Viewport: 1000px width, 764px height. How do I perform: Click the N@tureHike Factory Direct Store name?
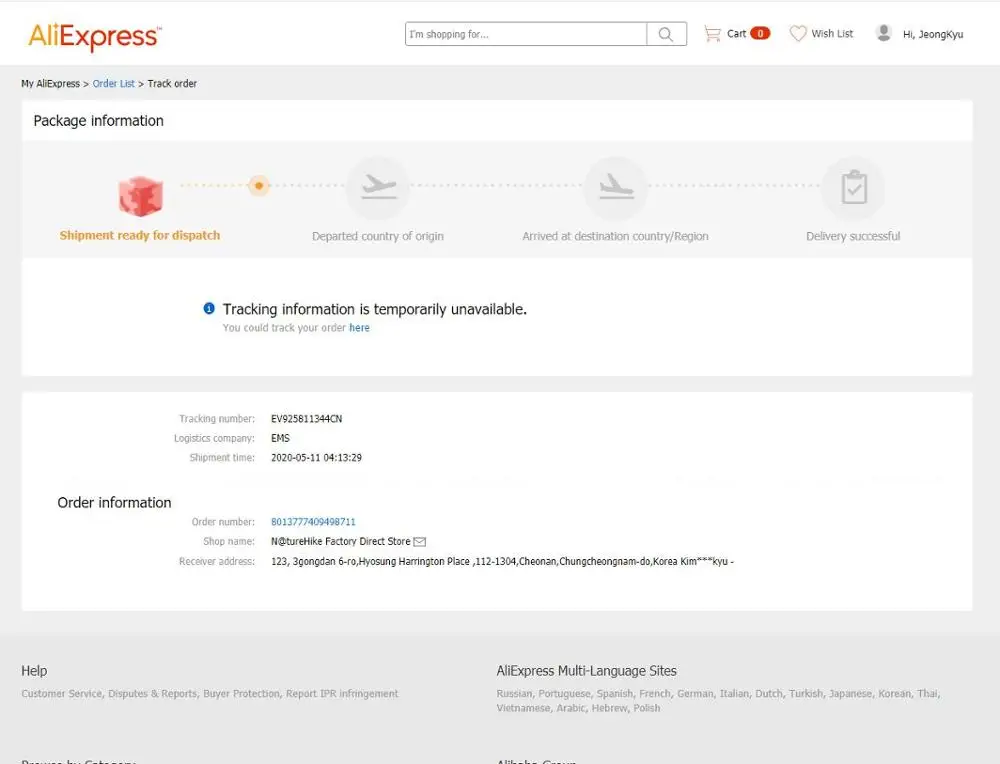341,541
